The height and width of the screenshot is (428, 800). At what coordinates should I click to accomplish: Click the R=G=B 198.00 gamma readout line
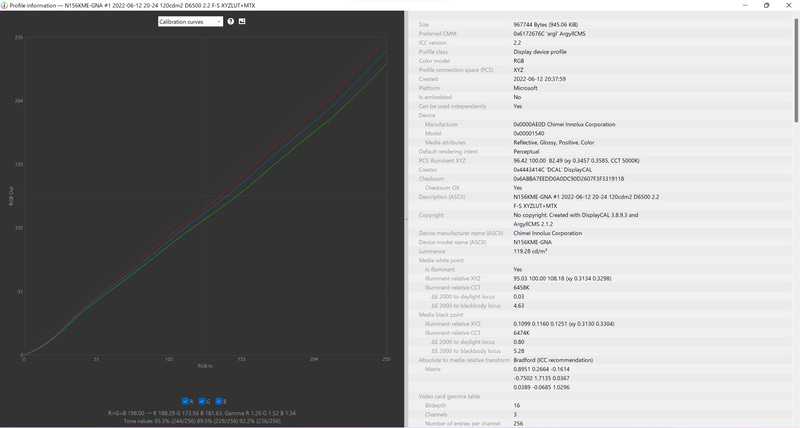202,413
